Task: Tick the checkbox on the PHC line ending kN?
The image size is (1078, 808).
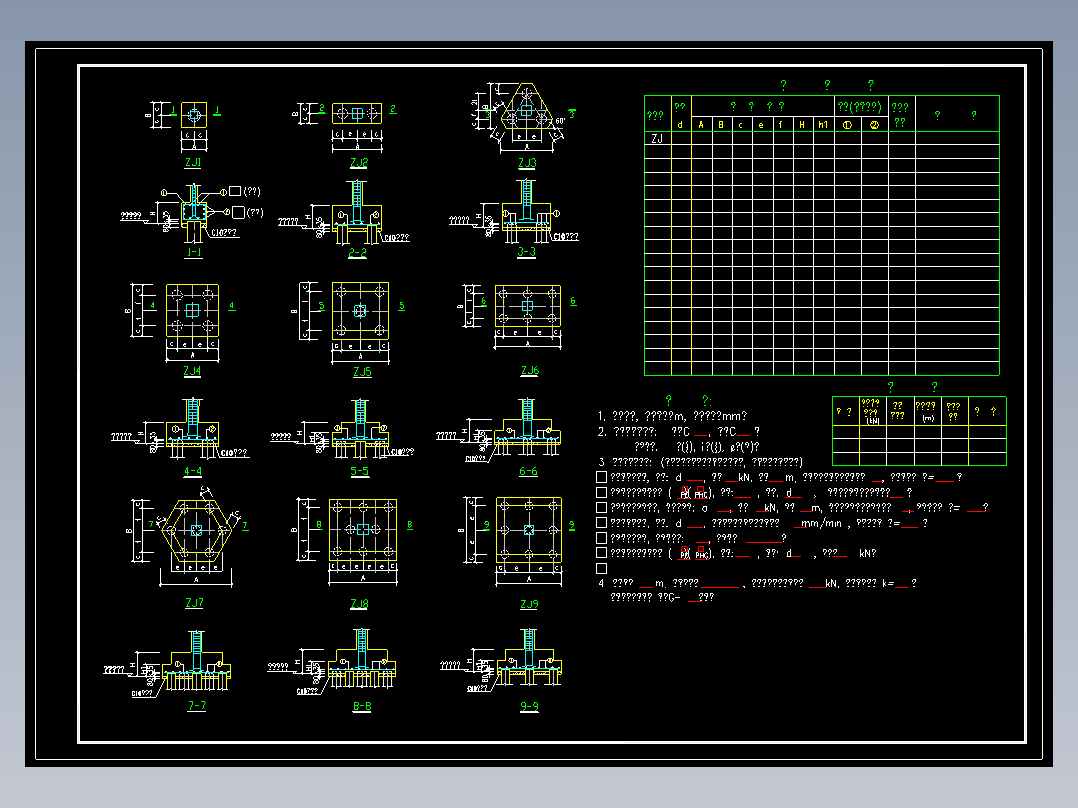Action: pos(602,553)
